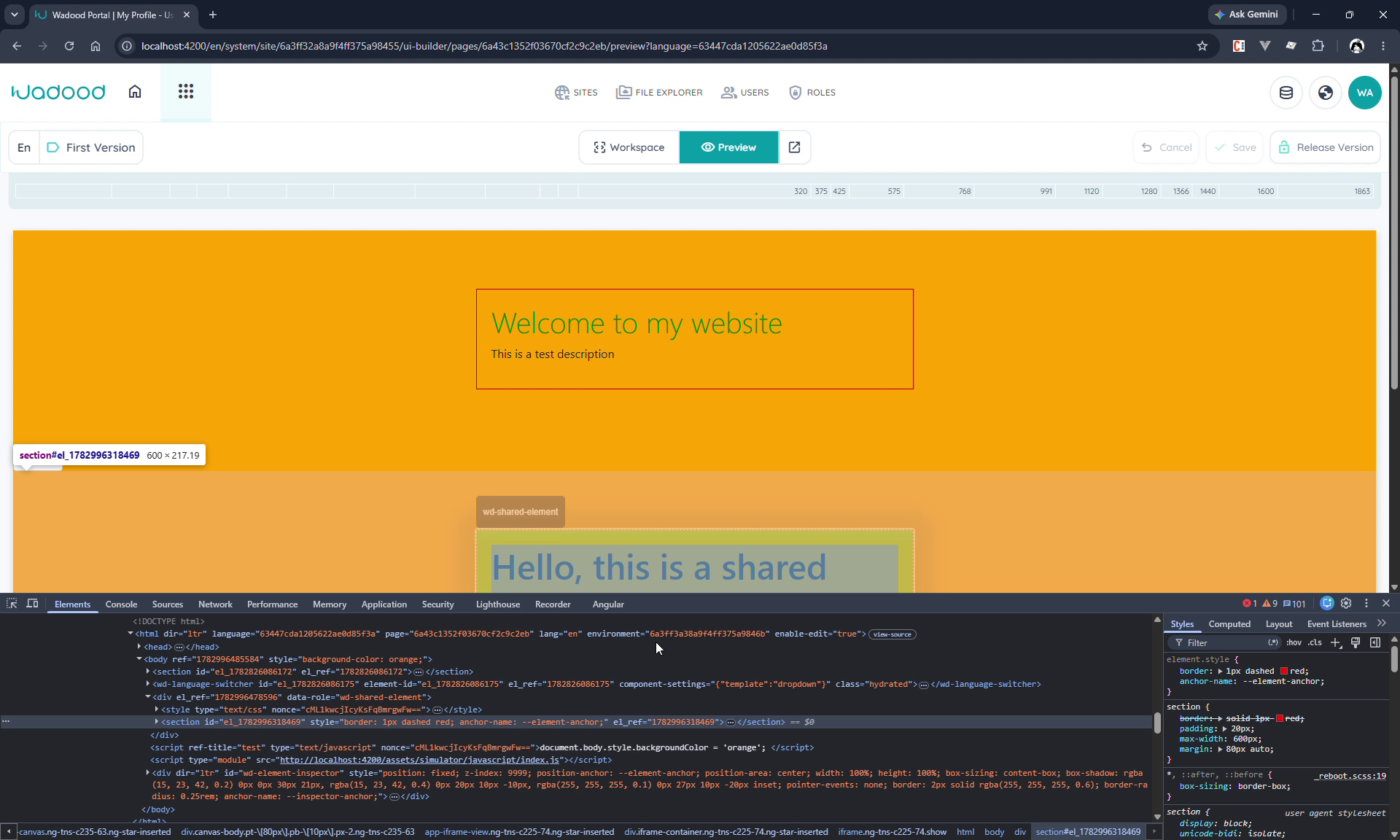The height and width of the screenshot is (840, 1400).
Task: Switch to Workspace mode
Action: coord(629,147)
